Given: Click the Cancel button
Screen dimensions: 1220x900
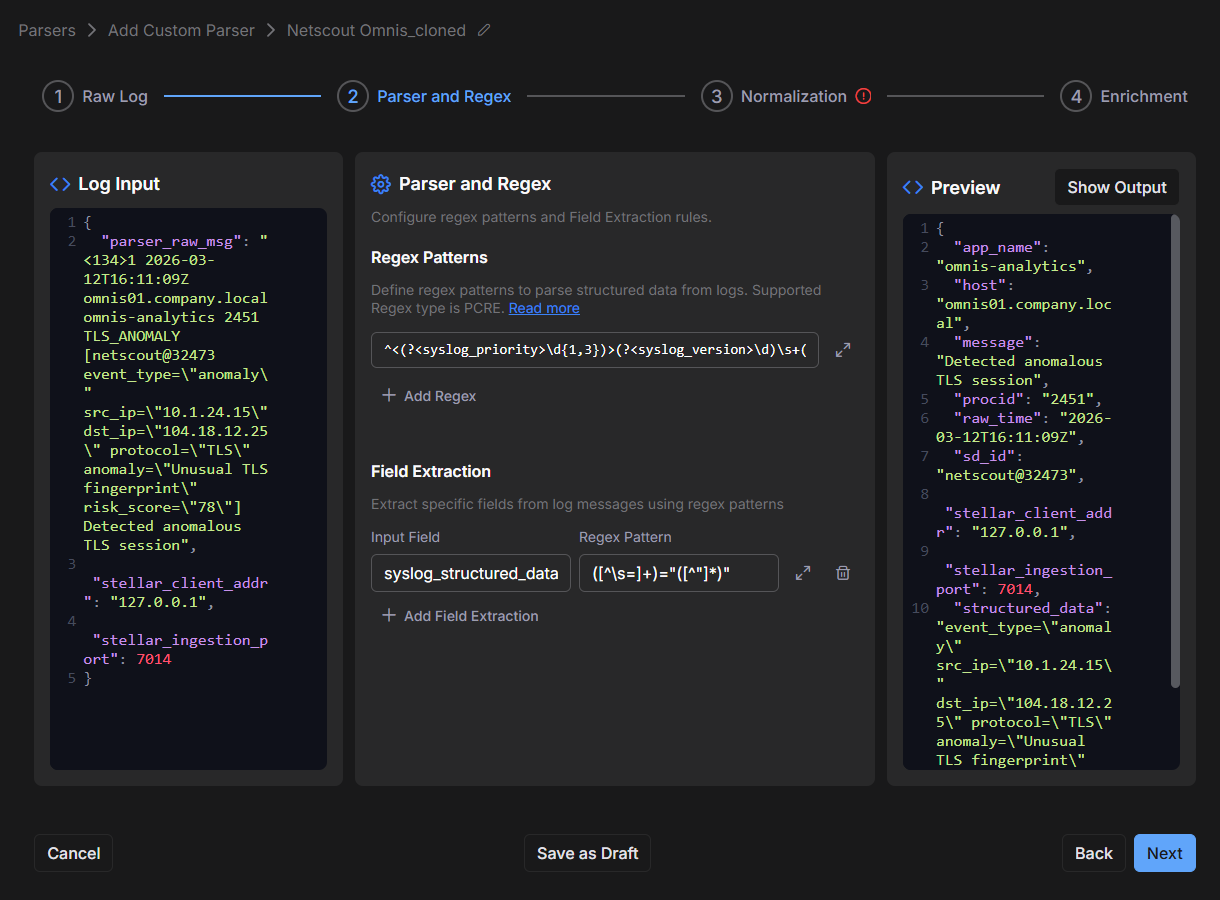Looking at the screenshot, I should coord(74,853).
